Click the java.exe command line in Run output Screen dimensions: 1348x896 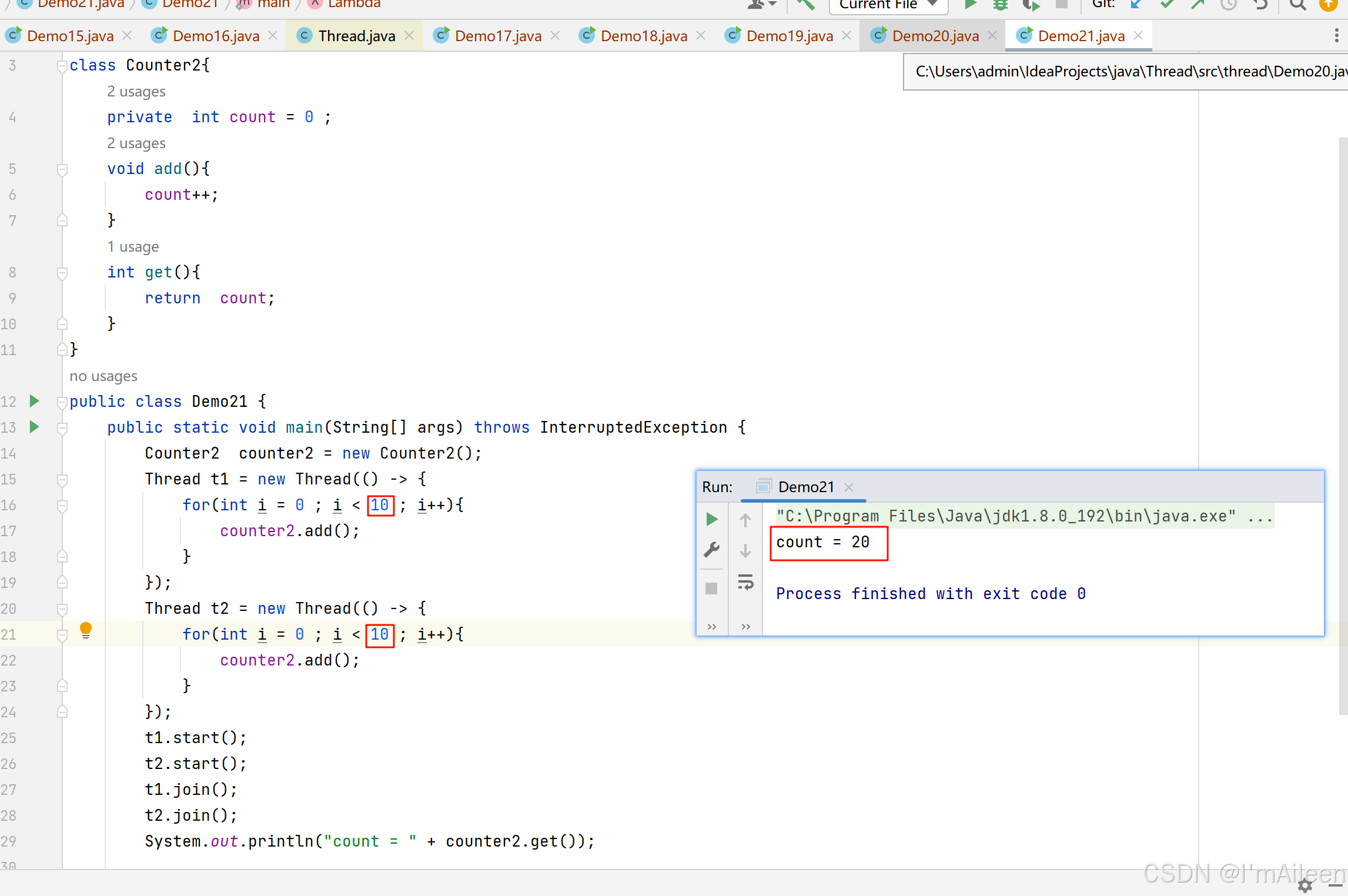pyautogui.click(x=1024, y=516)
